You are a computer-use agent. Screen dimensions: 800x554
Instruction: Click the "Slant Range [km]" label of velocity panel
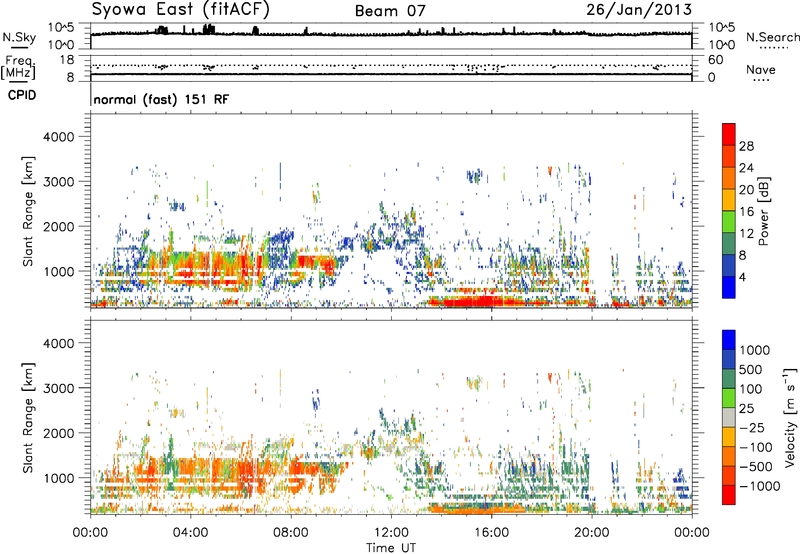coord(28,418)
